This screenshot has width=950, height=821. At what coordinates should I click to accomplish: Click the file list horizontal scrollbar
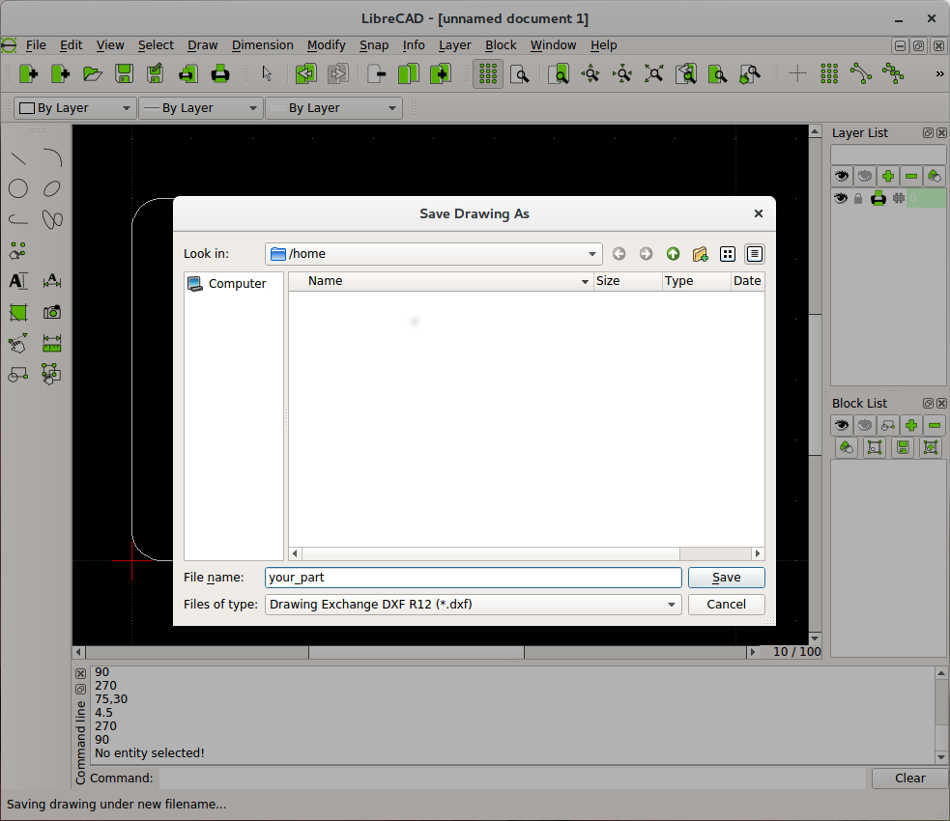tap(526, 553)
